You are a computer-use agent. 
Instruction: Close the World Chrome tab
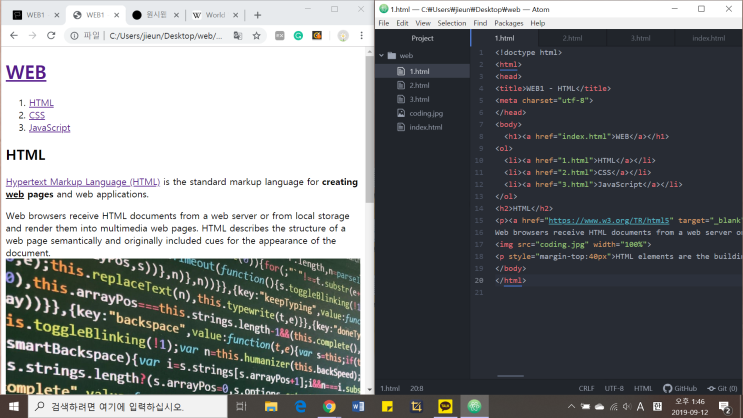tap(236, 15)
